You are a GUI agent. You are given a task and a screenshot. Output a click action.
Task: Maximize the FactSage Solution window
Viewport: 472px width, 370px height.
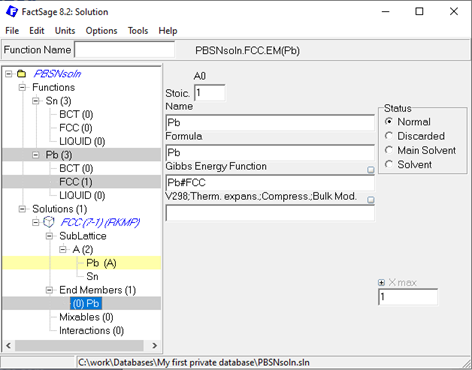click(x=419, y=12)
